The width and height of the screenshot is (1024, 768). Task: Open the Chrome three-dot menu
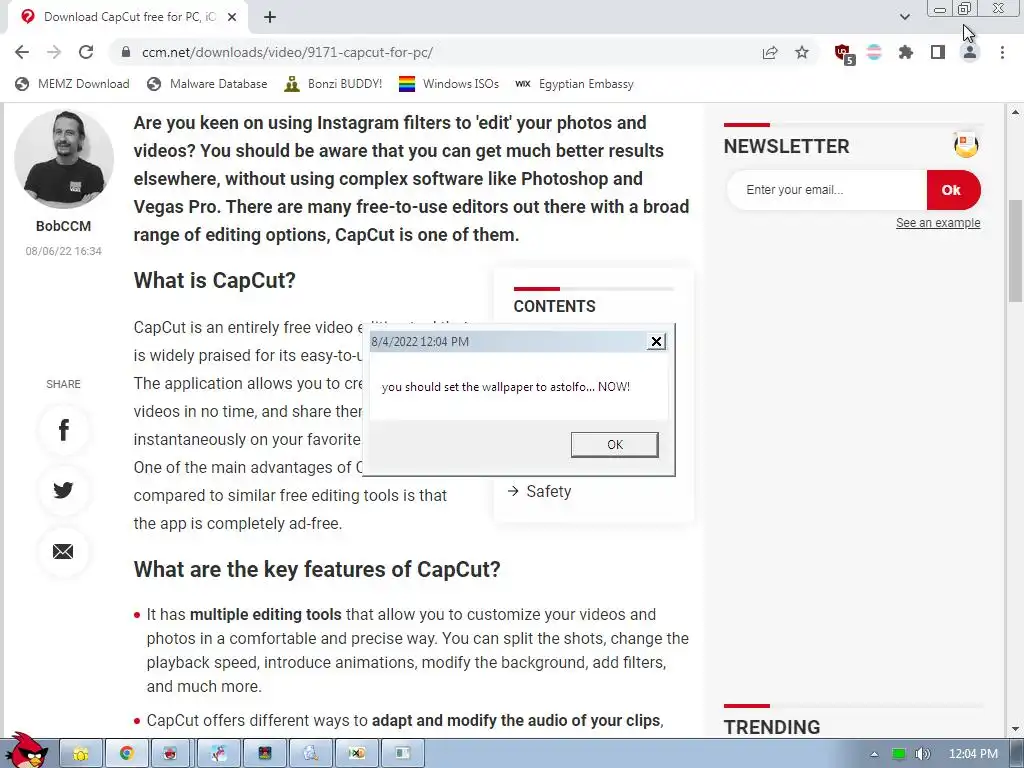pos(1002,52)
